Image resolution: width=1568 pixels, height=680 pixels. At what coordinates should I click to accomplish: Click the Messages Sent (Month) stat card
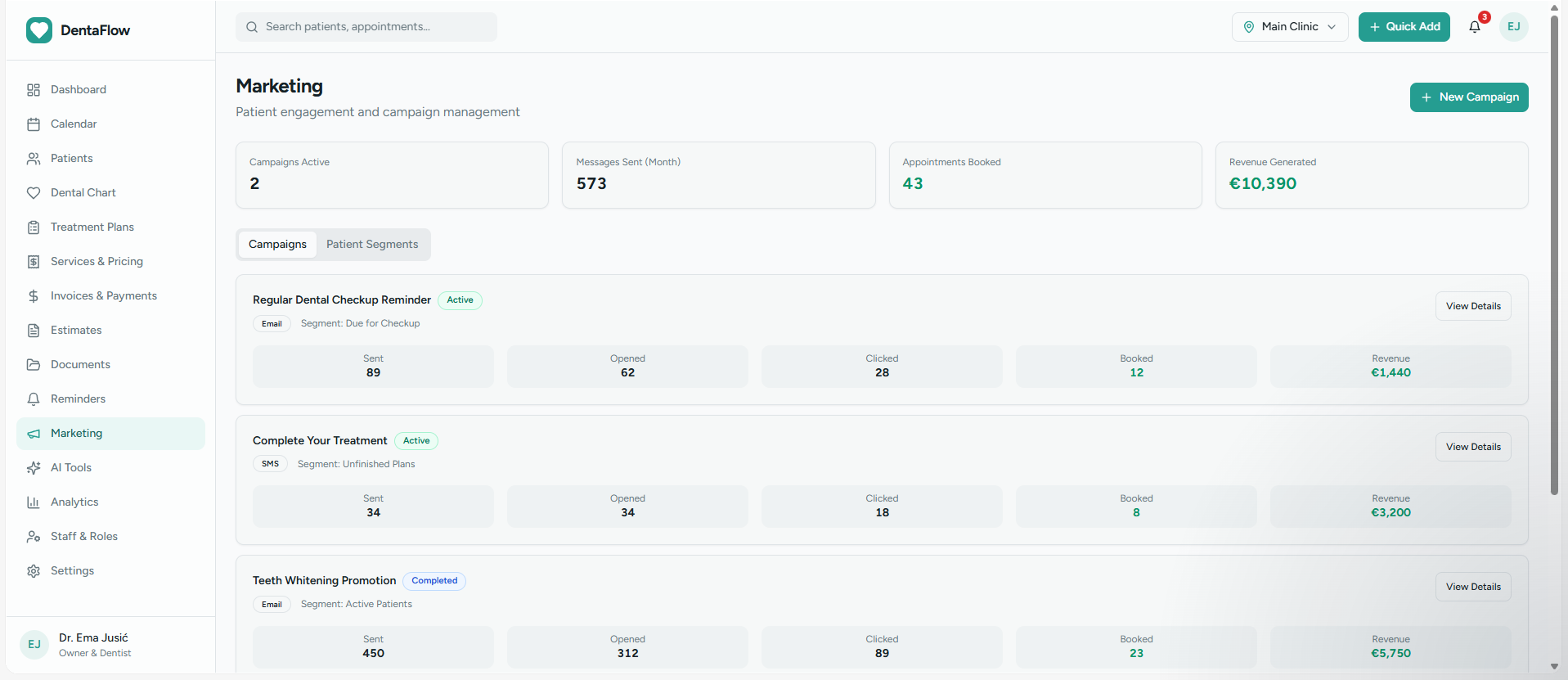[718, 175]
